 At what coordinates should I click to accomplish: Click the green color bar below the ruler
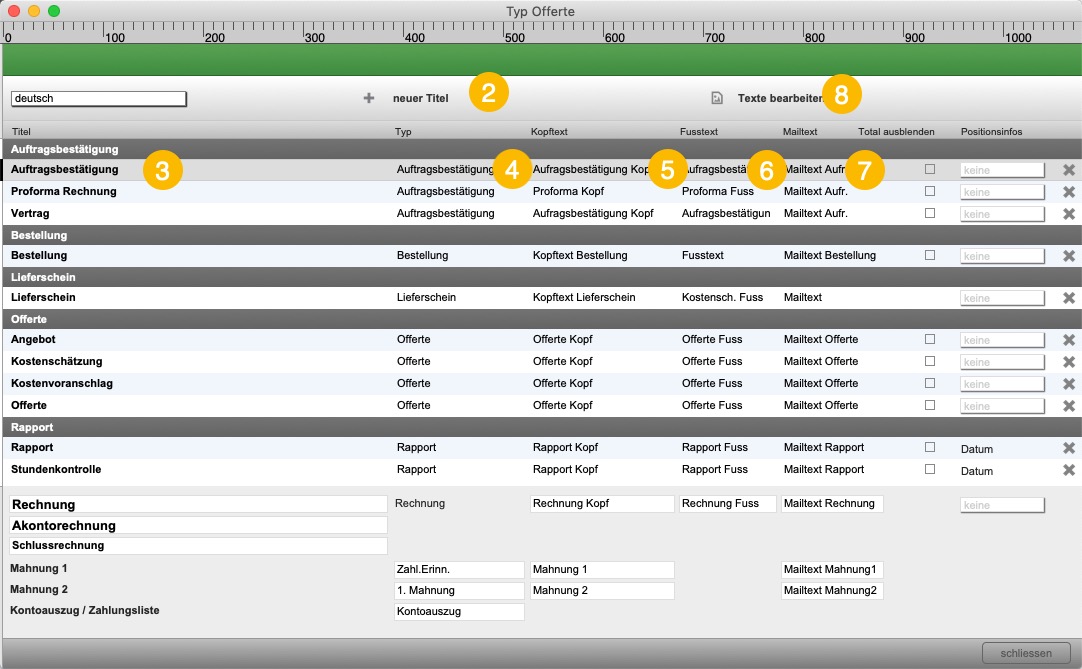coord(542,59)
